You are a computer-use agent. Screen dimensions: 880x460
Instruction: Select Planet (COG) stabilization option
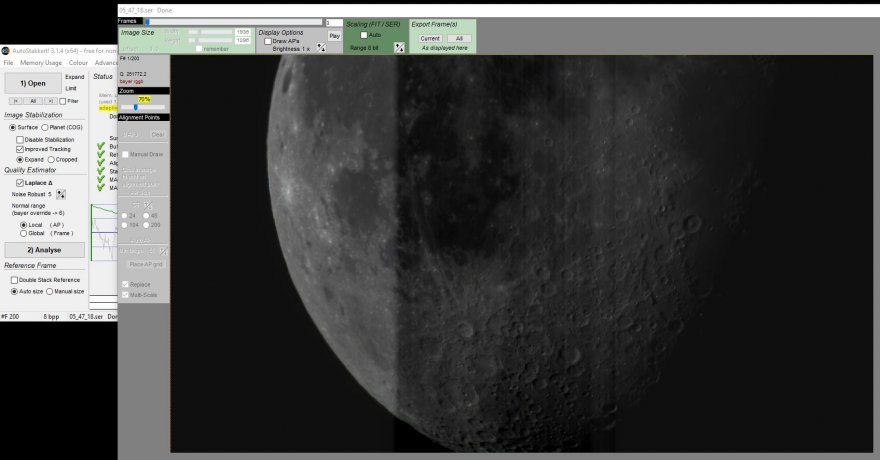click(45, 127)
